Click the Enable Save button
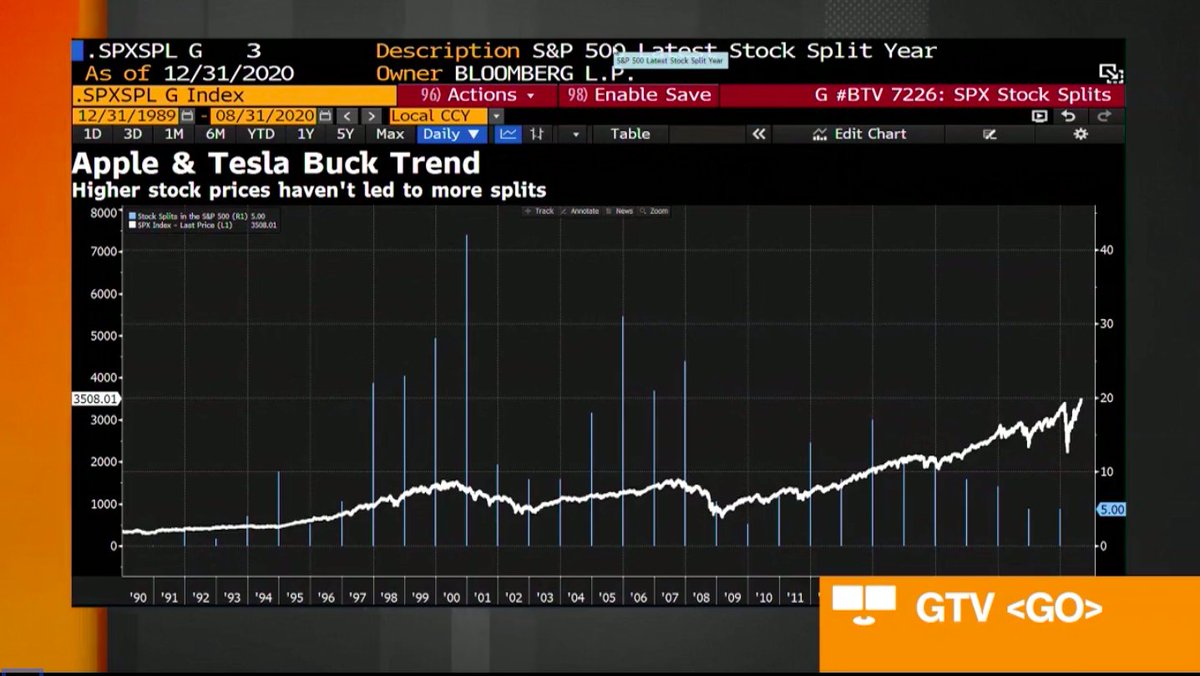Image resolution: width=1200 pixels, height=676 pixels. pos(639,95)
